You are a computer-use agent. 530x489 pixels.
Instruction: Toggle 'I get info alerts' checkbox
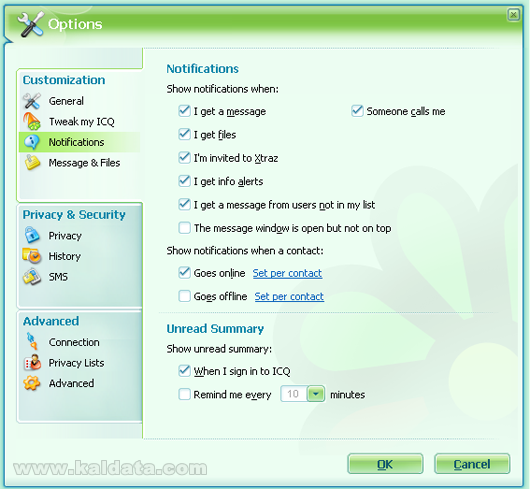point(184,181)
